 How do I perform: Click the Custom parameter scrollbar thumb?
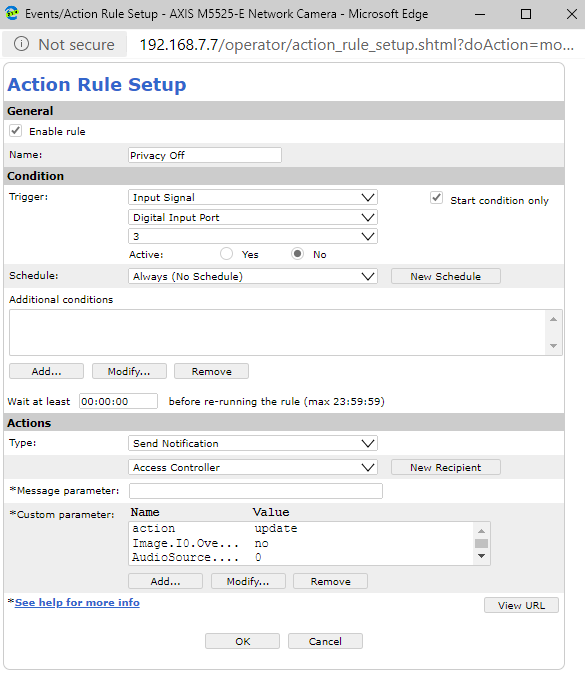tap(482, 543)
